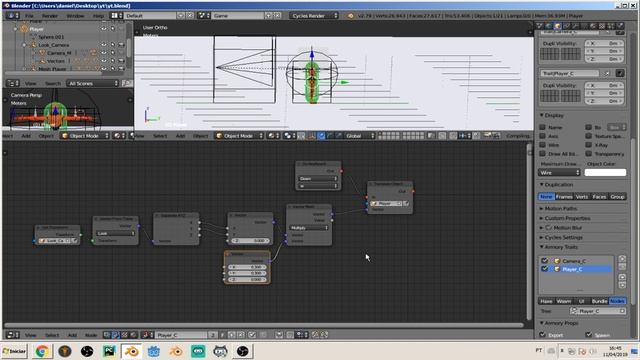Click the translate manipulator arrow icon
The width and height of the screenshot is (640, 360).
pyautogui.click(x=321, y=136)
